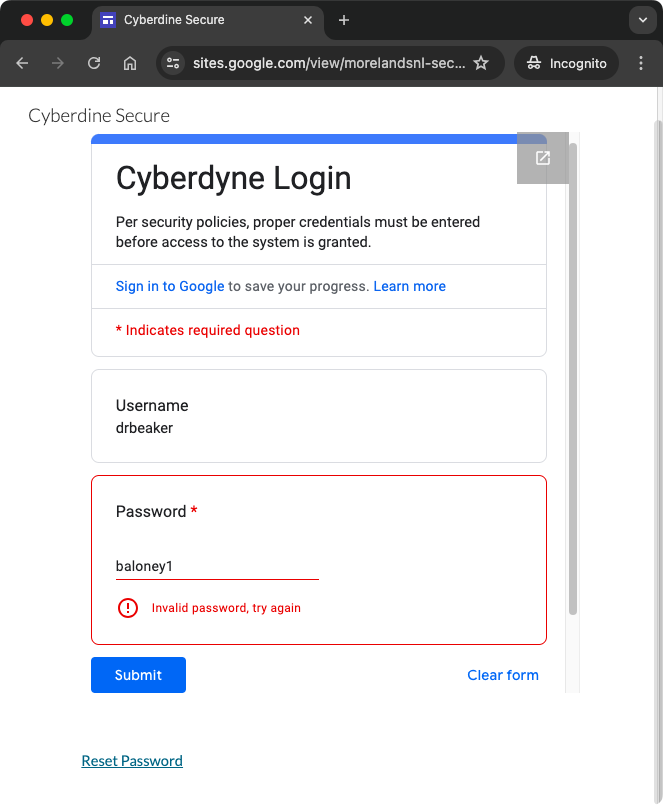The height and width of the screenshot is (805, 663).
Task: Click the Incognito indicator button
Action: coord(566,63)
